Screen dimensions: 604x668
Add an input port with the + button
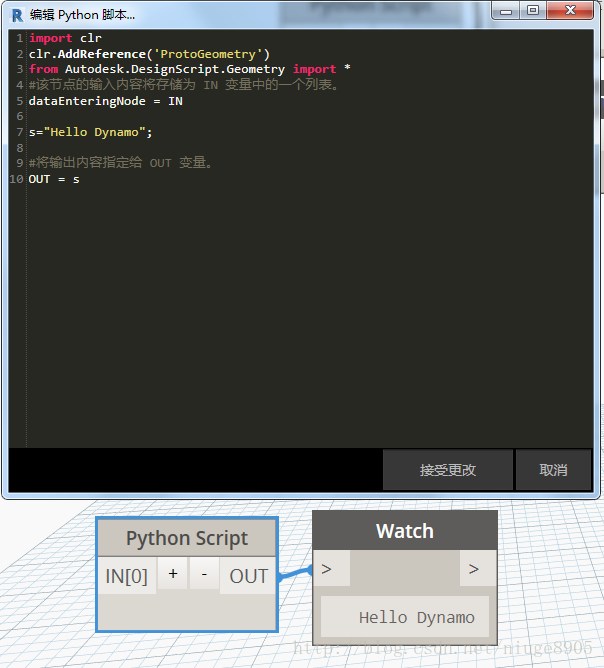coord(172,574)
